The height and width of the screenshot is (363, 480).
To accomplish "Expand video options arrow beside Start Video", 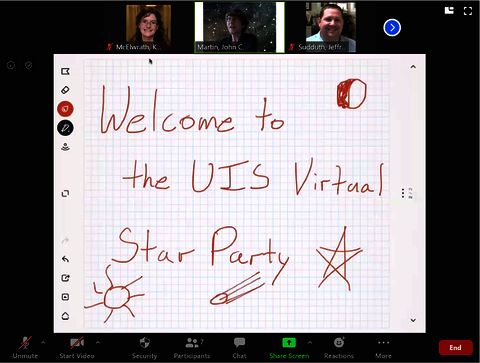I will click(98, 342).
